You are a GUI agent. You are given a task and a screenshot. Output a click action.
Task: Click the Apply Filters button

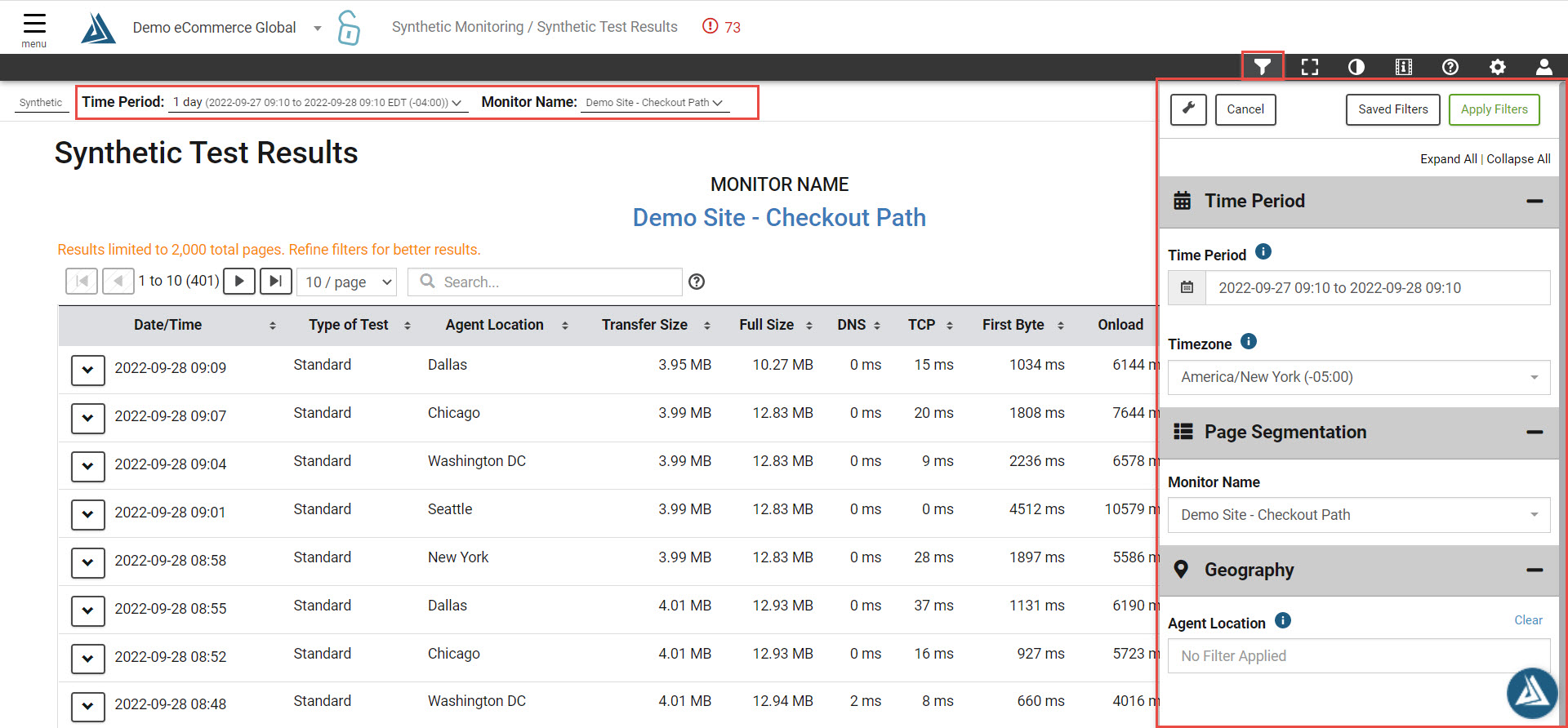coord(1494,109)
